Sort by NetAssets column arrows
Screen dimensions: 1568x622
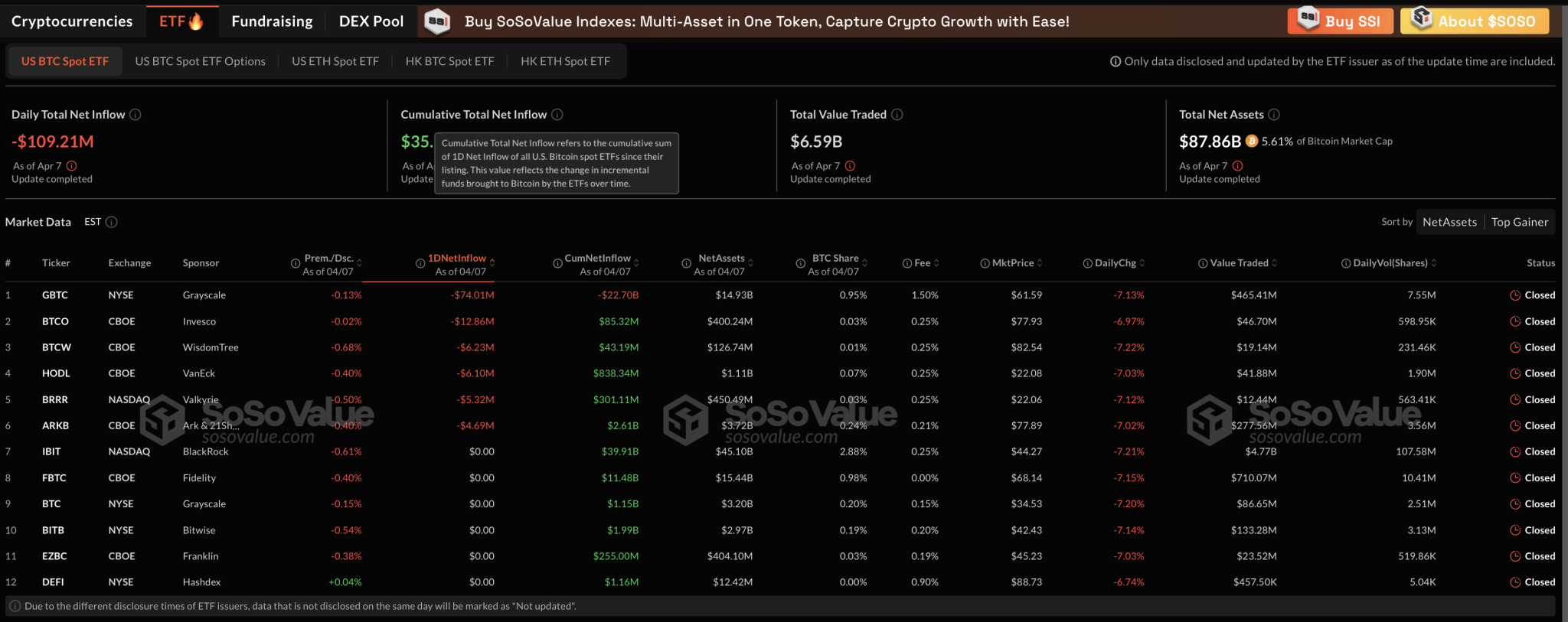[x=750, y=263]
